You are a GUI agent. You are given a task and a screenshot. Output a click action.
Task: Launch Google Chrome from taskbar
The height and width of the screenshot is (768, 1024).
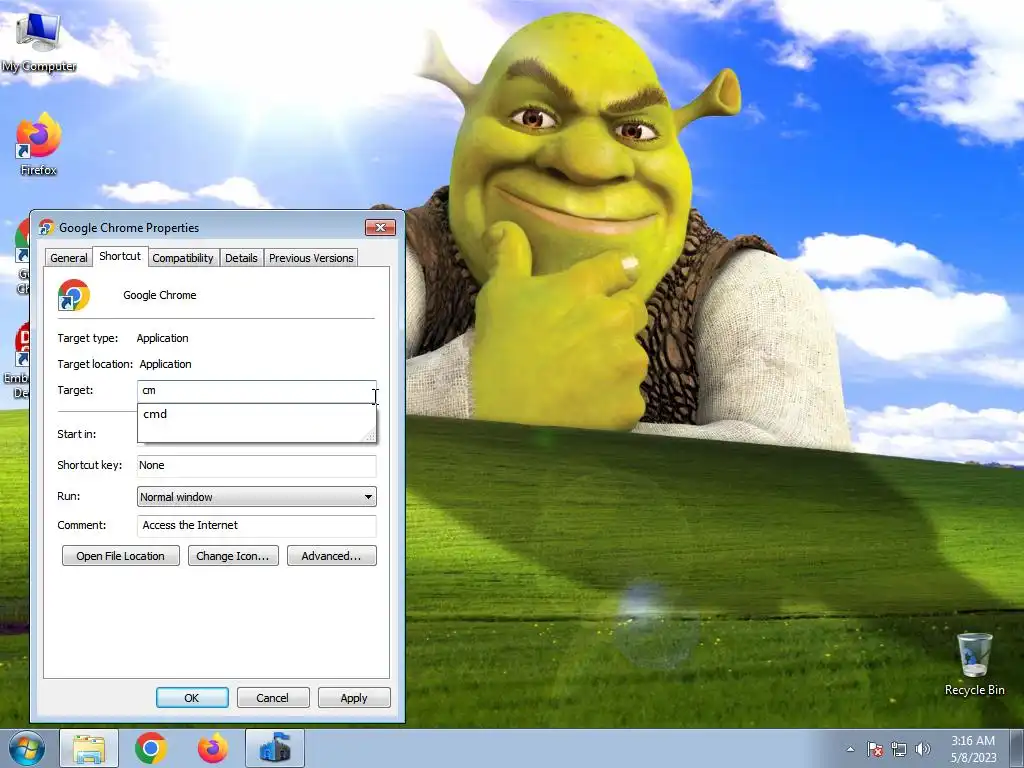151,748
